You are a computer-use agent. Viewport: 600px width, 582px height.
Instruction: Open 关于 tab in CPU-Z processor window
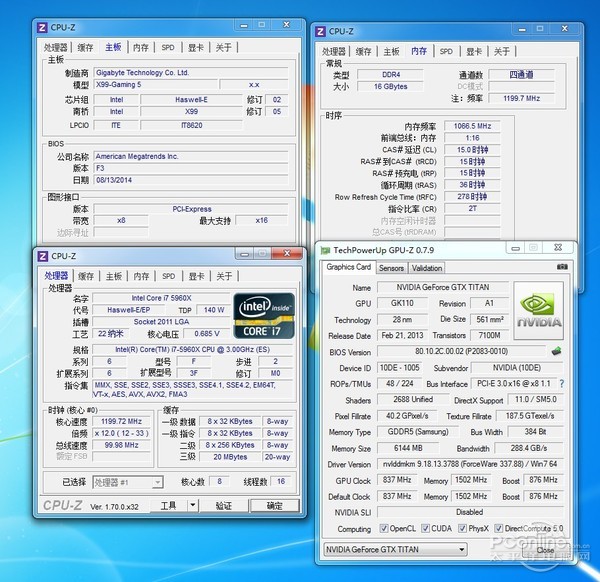point(224,276)
